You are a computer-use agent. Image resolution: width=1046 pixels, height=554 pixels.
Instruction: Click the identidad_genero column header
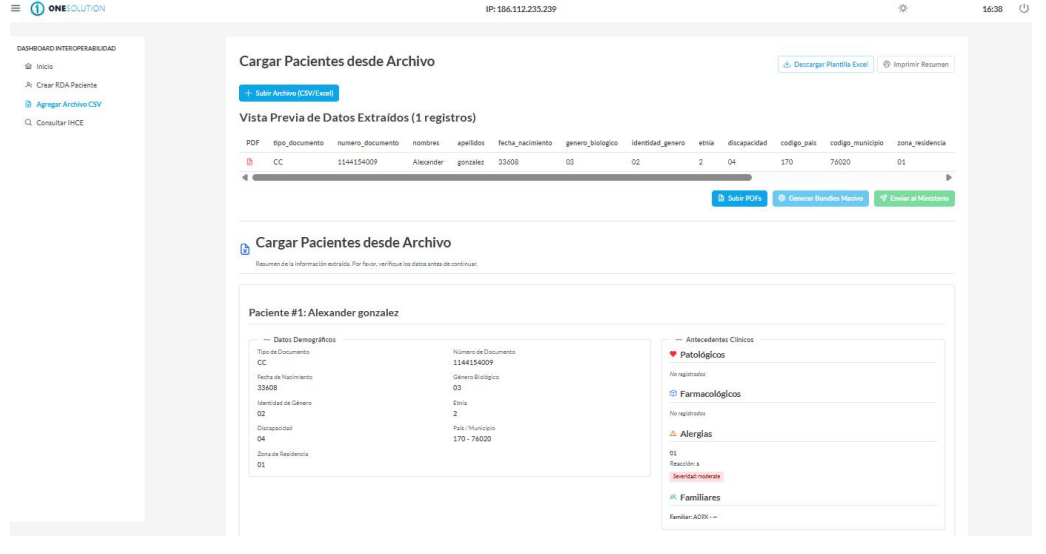(658, 143)
